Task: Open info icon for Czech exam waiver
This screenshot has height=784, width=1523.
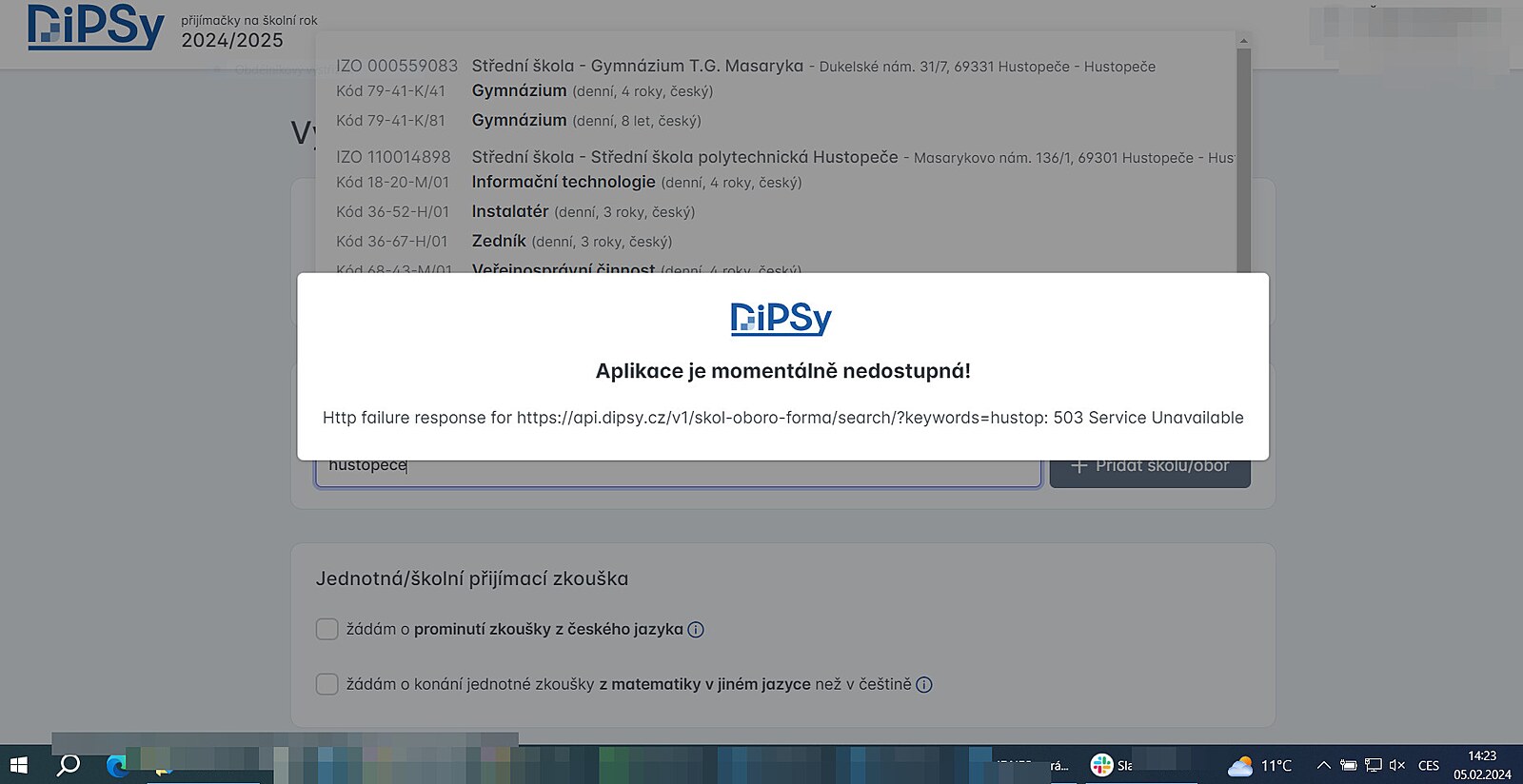Action: click(696, 630)
